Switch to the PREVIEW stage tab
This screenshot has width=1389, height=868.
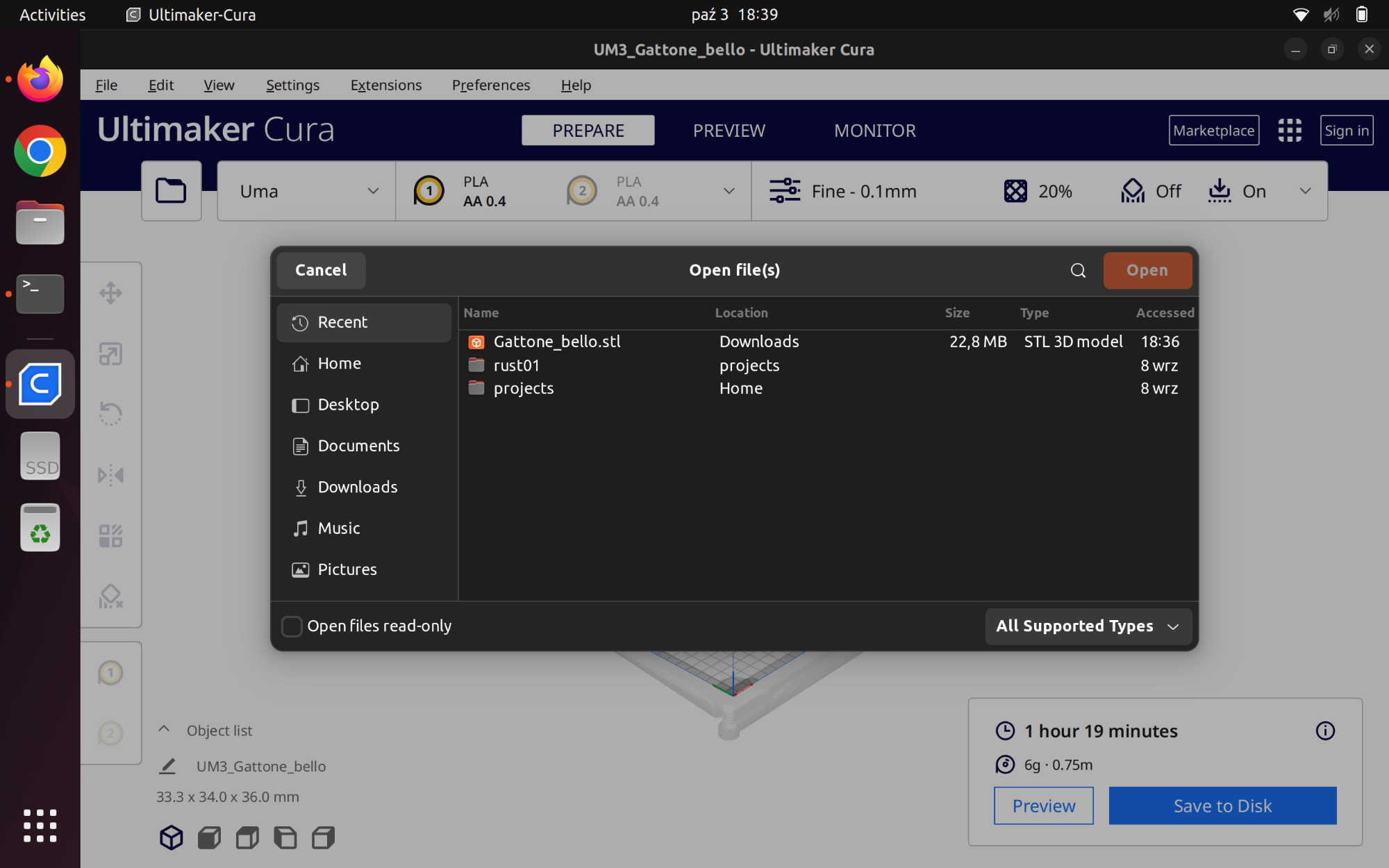(729, 131)
